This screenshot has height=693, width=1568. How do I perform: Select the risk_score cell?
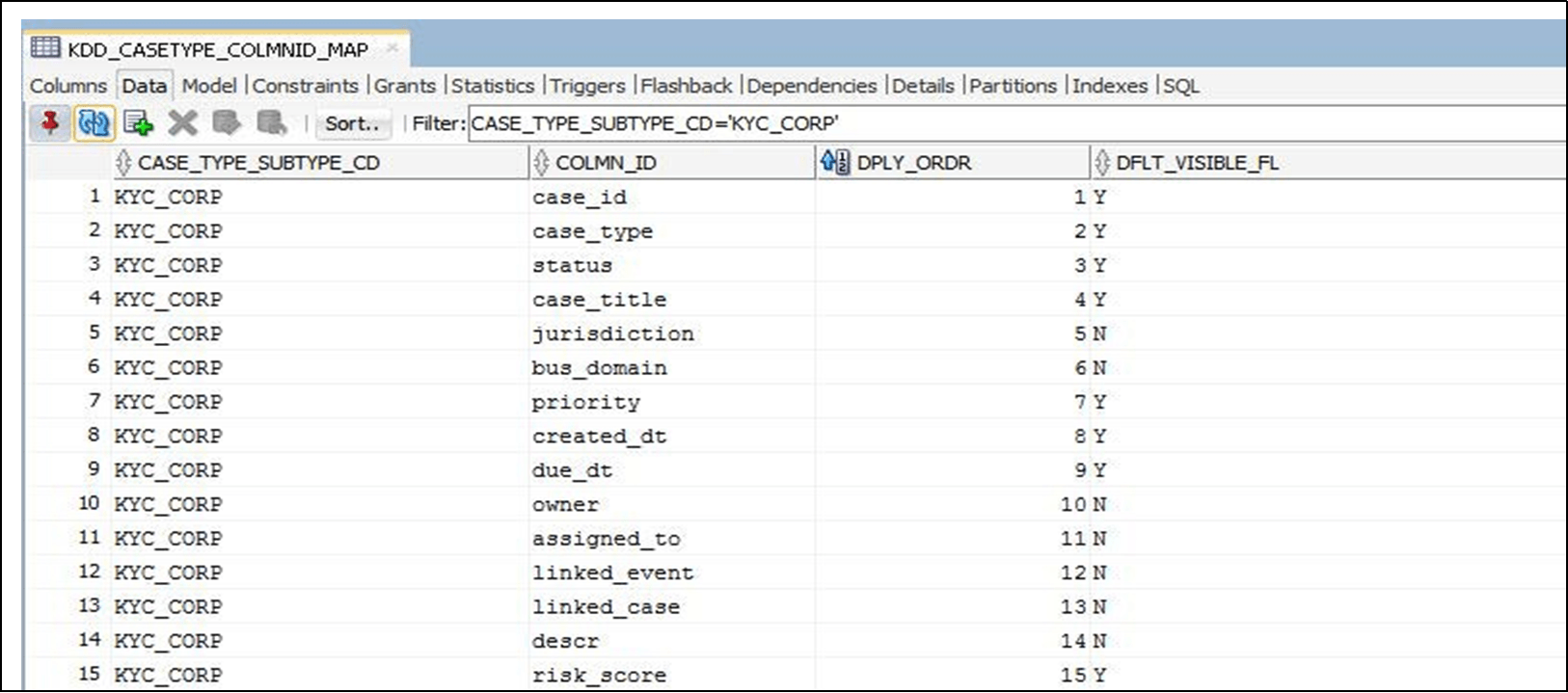coord(672,675)
